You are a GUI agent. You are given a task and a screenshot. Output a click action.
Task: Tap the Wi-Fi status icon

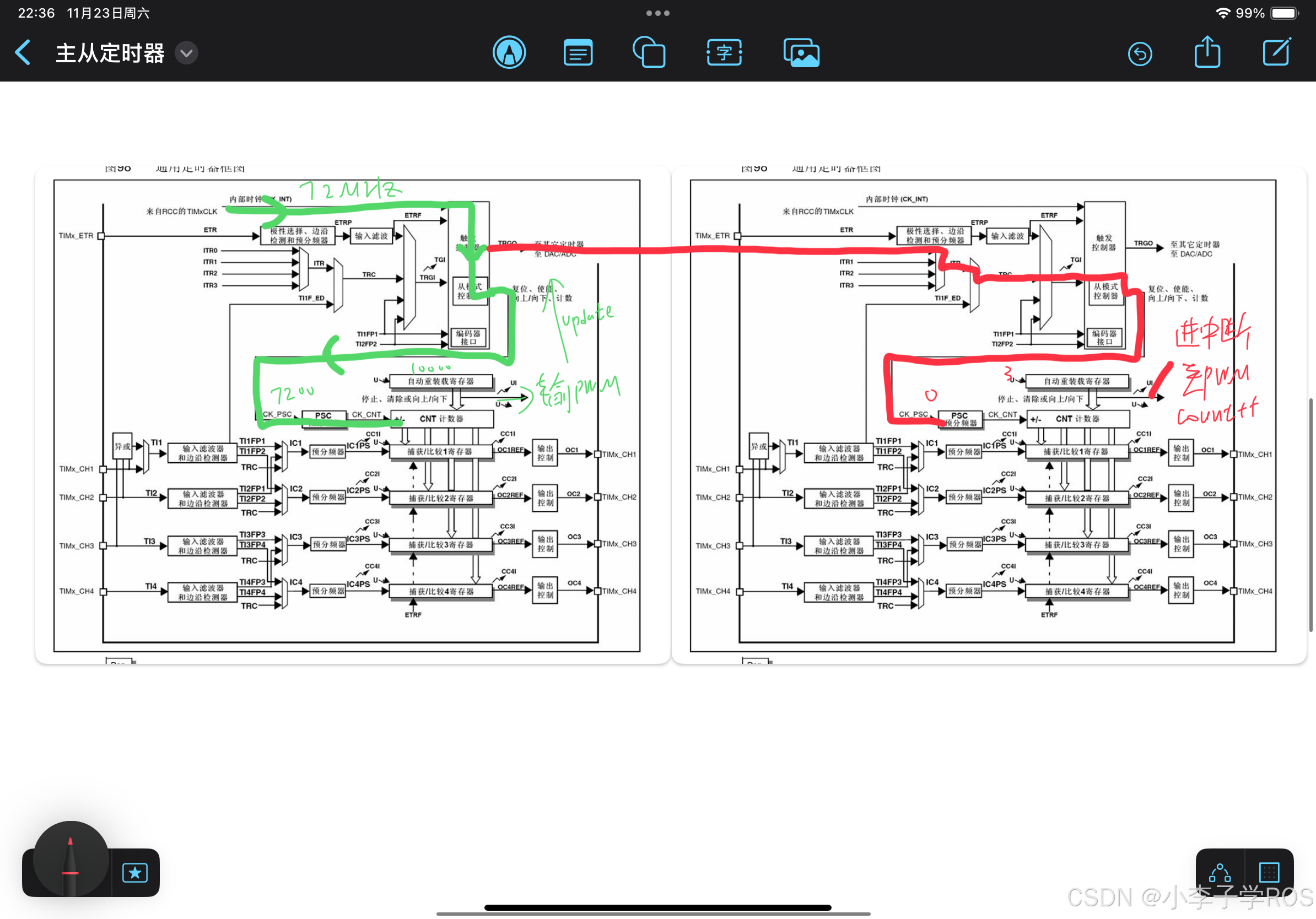pyautogui.click(x=1222, y=13)
